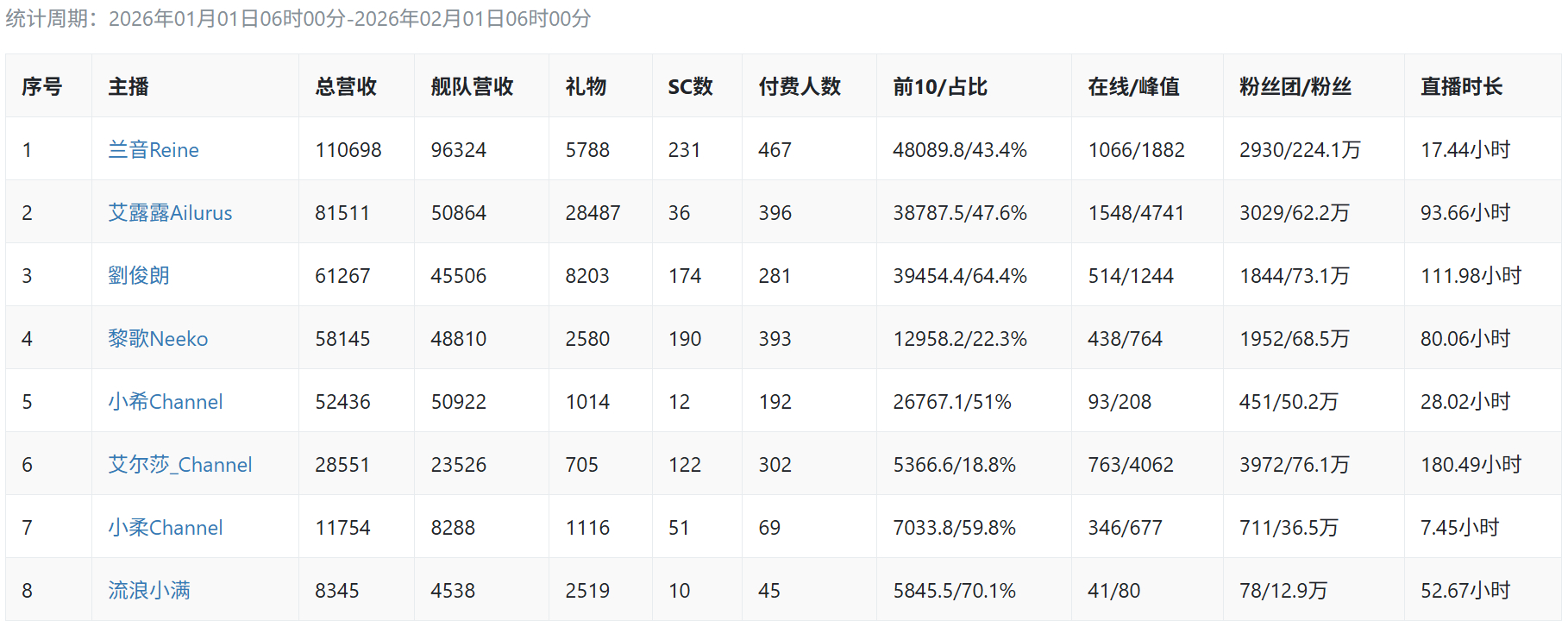Click the 劉俊朗 streamer name

[139, 276]
